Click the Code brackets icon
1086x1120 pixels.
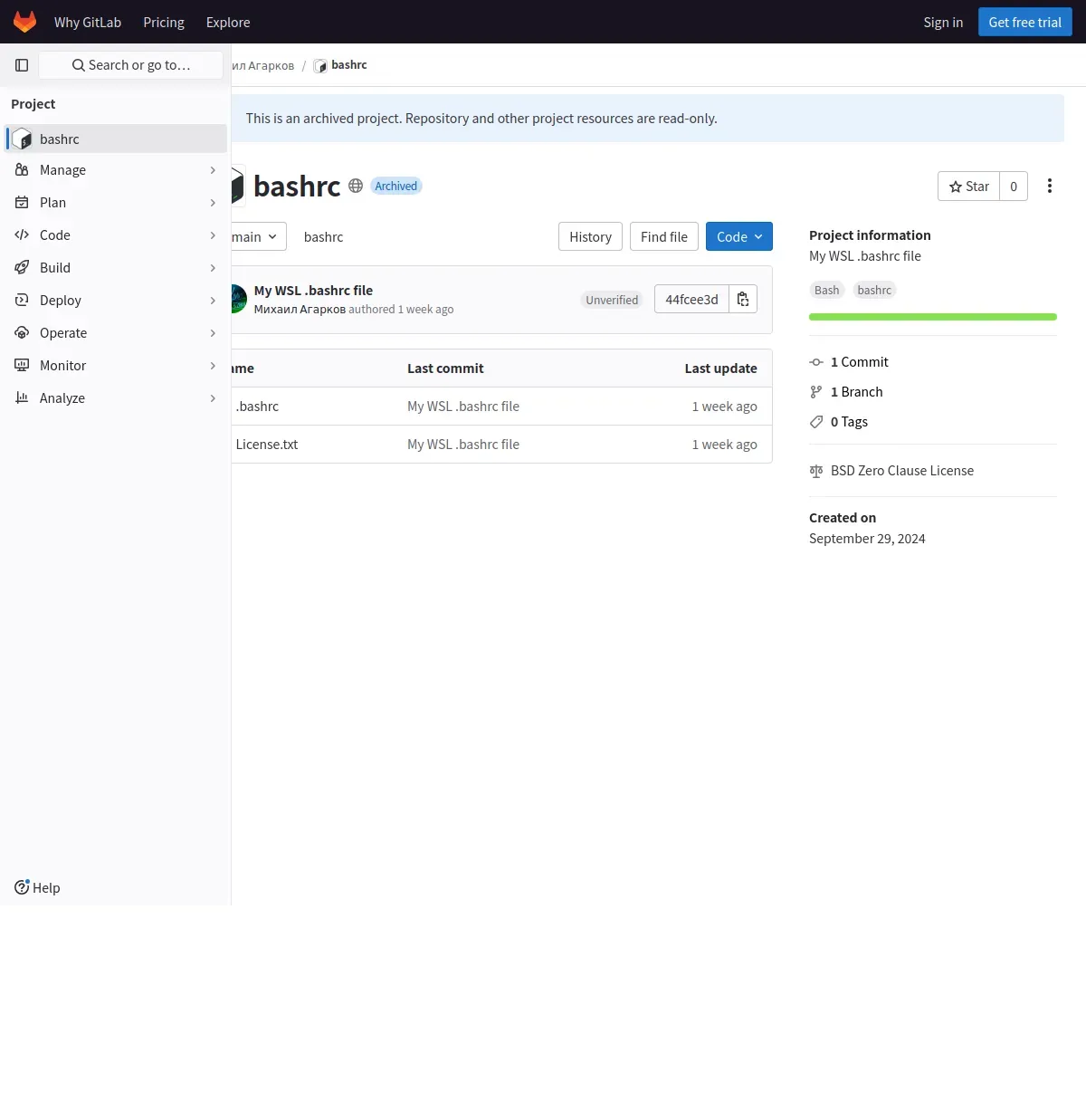[x=22, y=235]
